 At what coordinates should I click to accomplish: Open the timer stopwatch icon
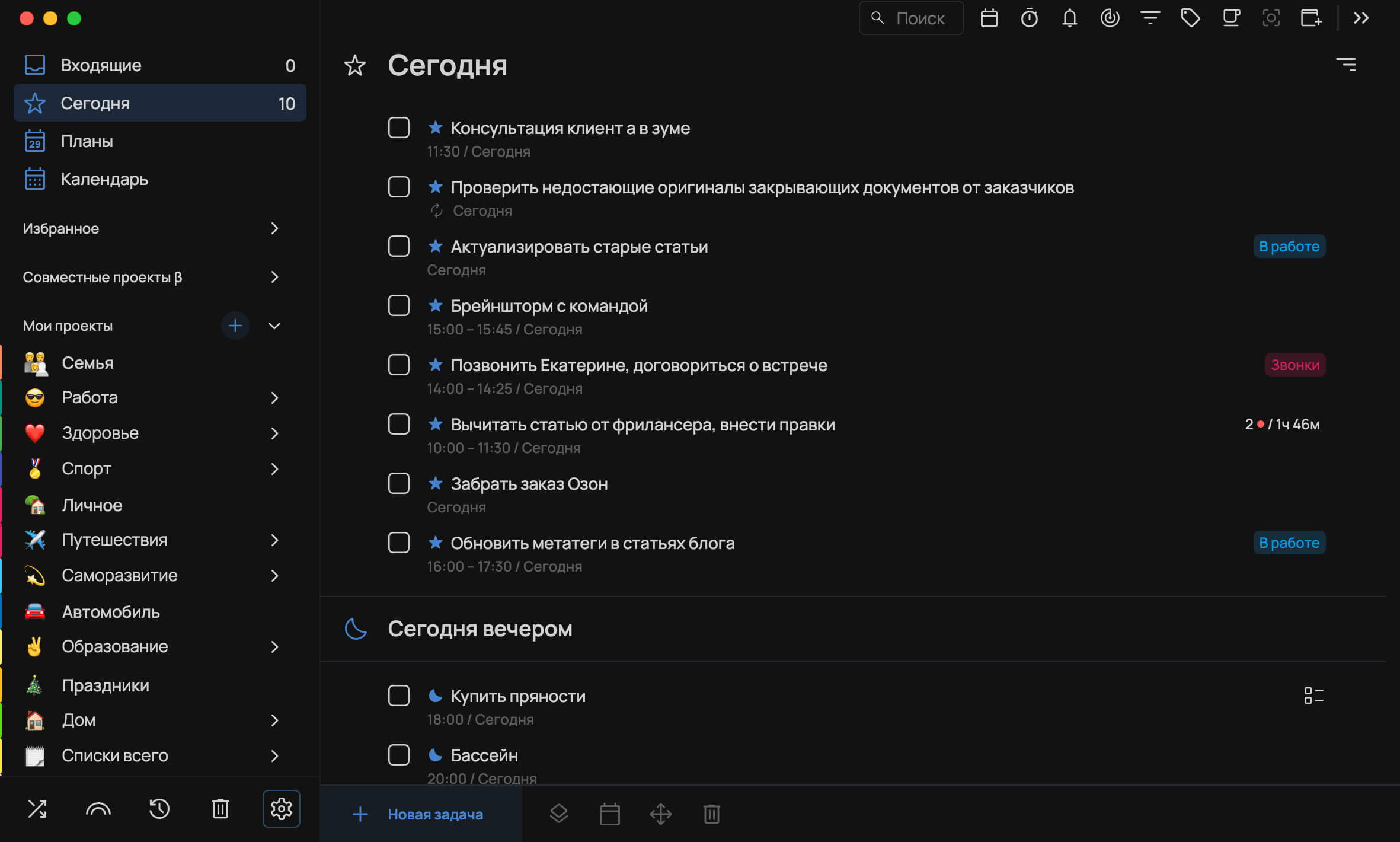click(1029, 18)
